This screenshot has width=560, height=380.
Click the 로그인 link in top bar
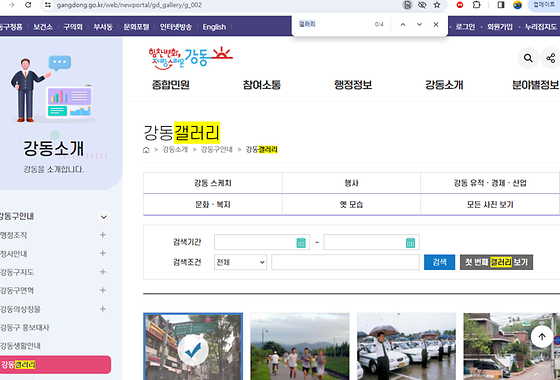[x=465, y=27]
